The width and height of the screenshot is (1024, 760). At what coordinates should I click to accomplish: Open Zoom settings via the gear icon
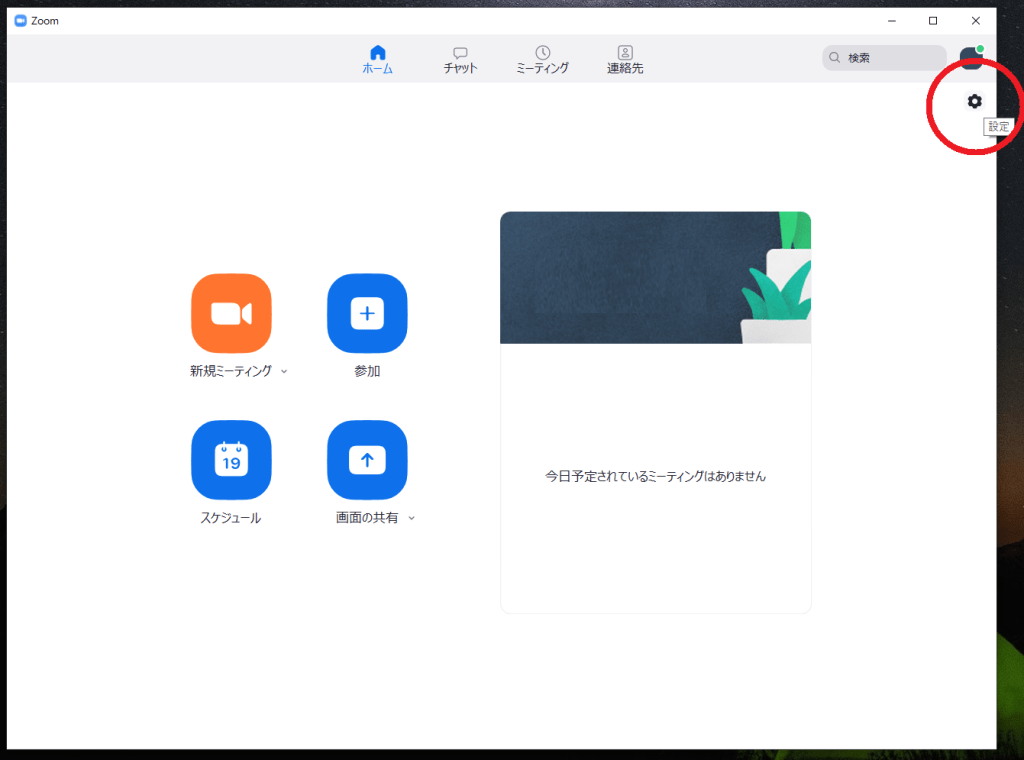coord(974,101)
